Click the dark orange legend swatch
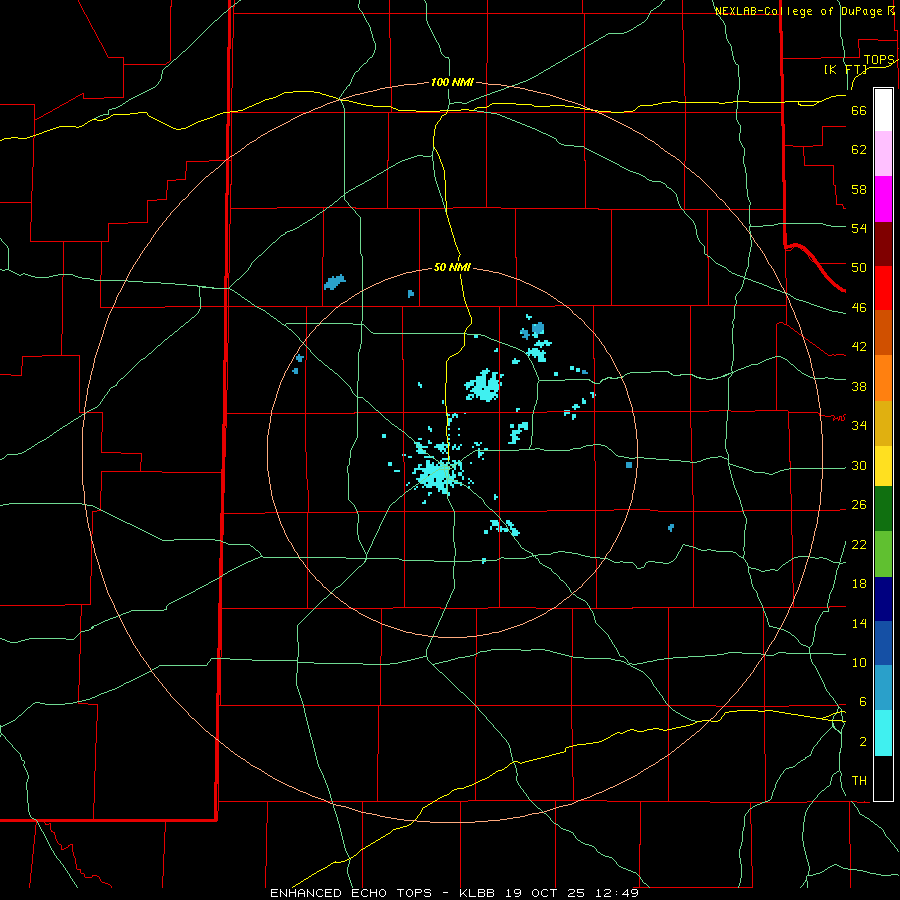The image size is (900, 900). [x=883, y=333]
